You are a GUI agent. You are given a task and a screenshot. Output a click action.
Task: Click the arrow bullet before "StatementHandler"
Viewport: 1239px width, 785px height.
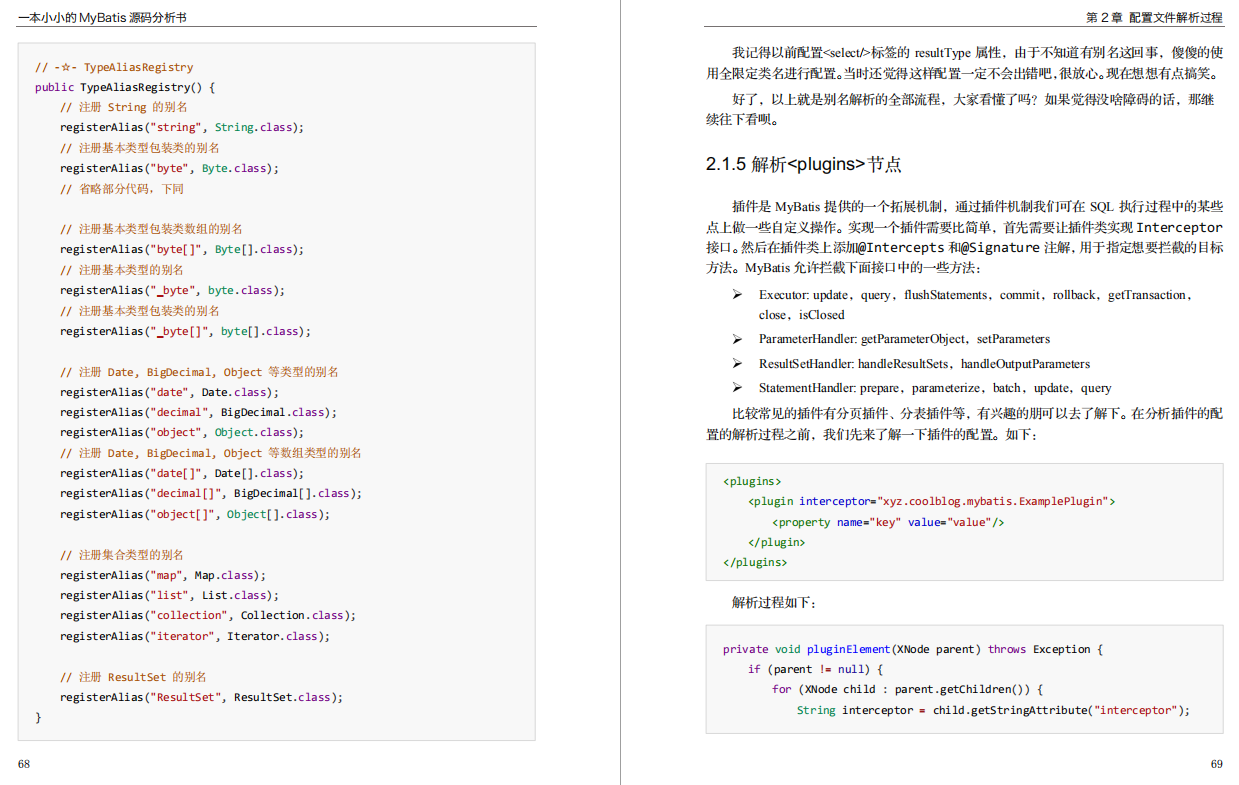(737, 388)
